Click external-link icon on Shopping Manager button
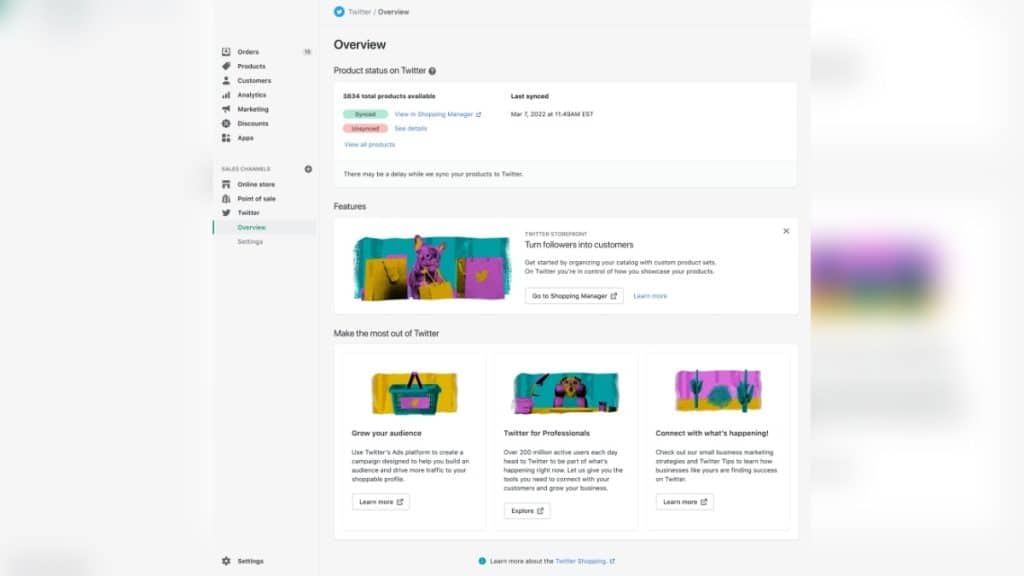The image size is (1024, 576). (613, 296)
